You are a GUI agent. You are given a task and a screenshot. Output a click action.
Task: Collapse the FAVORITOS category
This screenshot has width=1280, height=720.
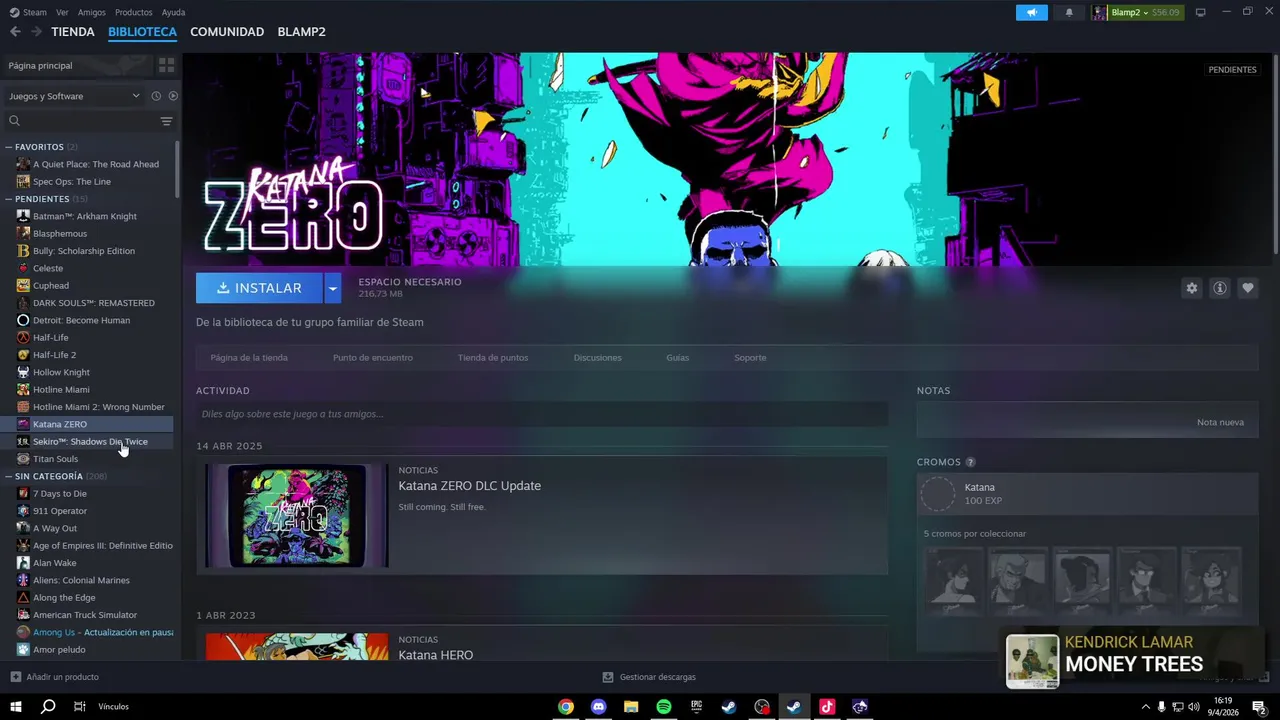9,147
